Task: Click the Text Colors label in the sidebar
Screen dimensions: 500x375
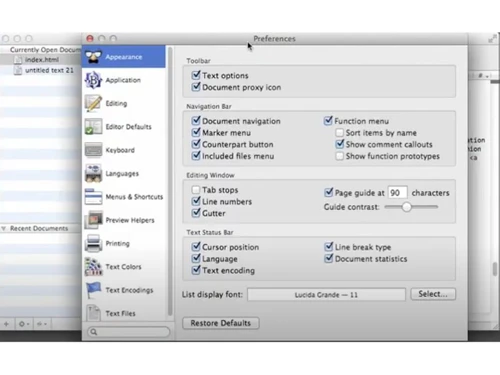Action: click(x=123, y=267)
